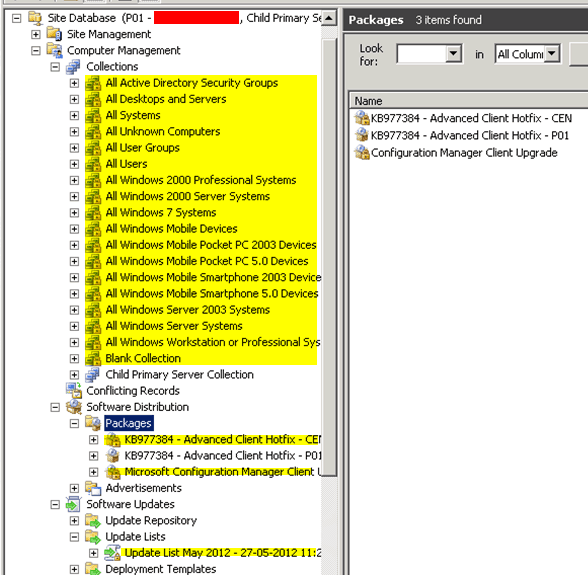Select All Desktops and Servers collection

(x=166, y=99)
